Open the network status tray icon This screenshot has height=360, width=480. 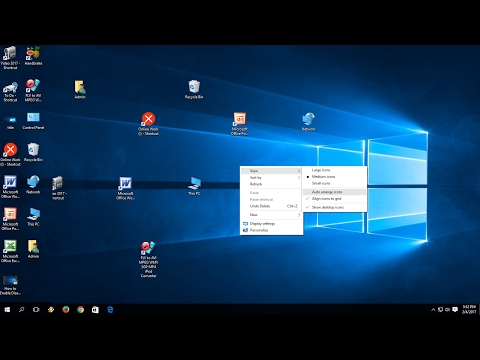pyautogui.click(x=440, y=310)
